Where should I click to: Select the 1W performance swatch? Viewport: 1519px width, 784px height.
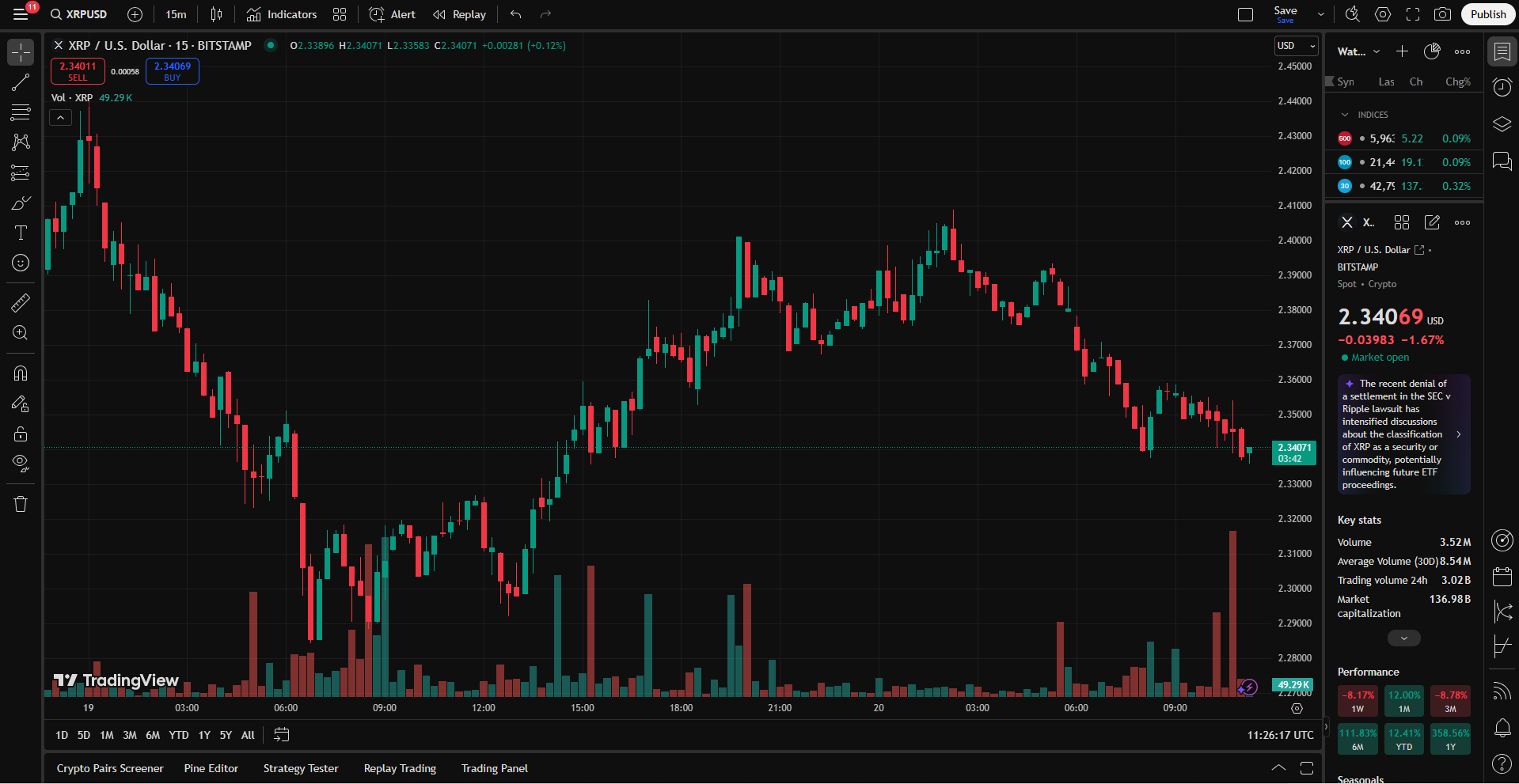tap(1358, 701)
